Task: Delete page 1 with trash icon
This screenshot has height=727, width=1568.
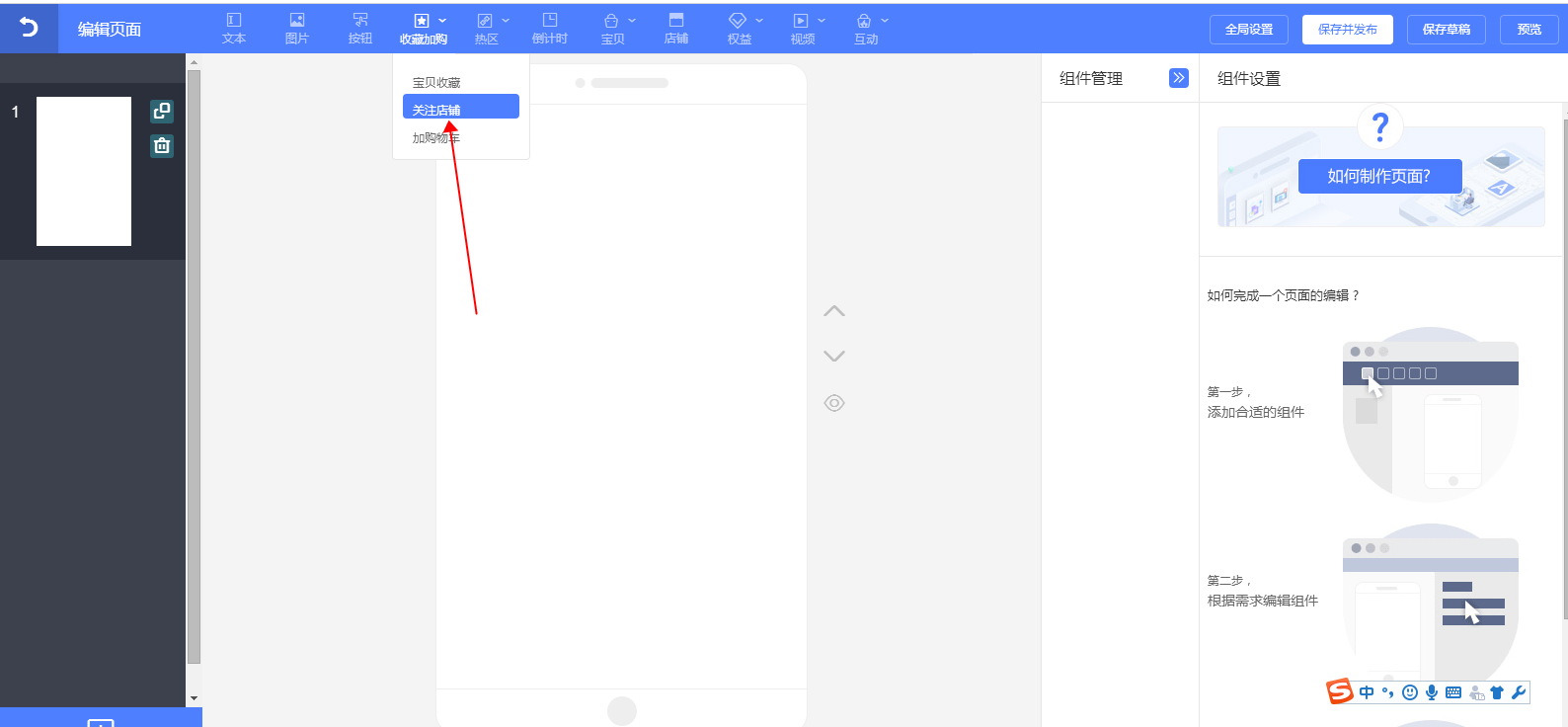Action: [162, 146]
